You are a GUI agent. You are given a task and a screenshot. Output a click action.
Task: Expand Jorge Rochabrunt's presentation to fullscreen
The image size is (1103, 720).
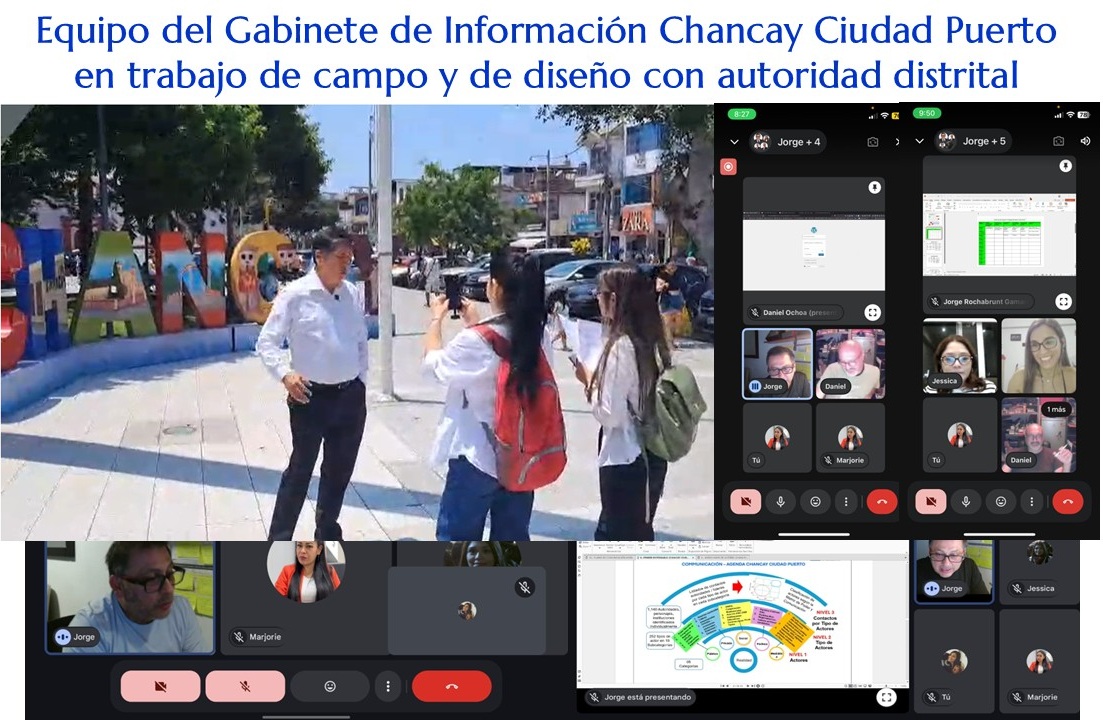[1063, 301]
